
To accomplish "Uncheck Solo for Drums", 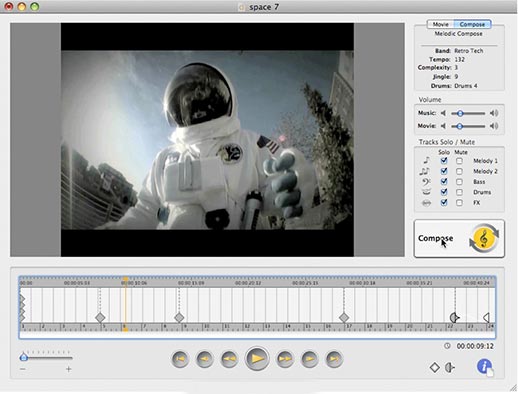I will tap(444, 192).
